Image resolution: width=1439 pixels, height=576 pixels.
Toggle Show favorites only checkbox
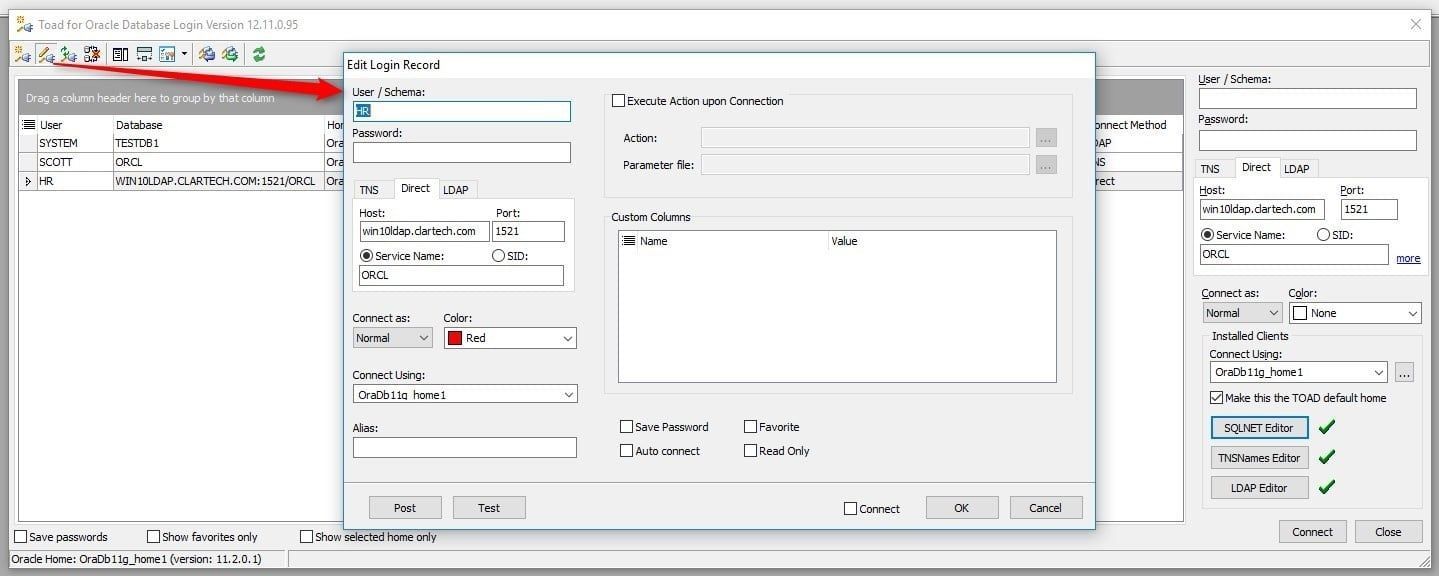click(x=153, y=537)
